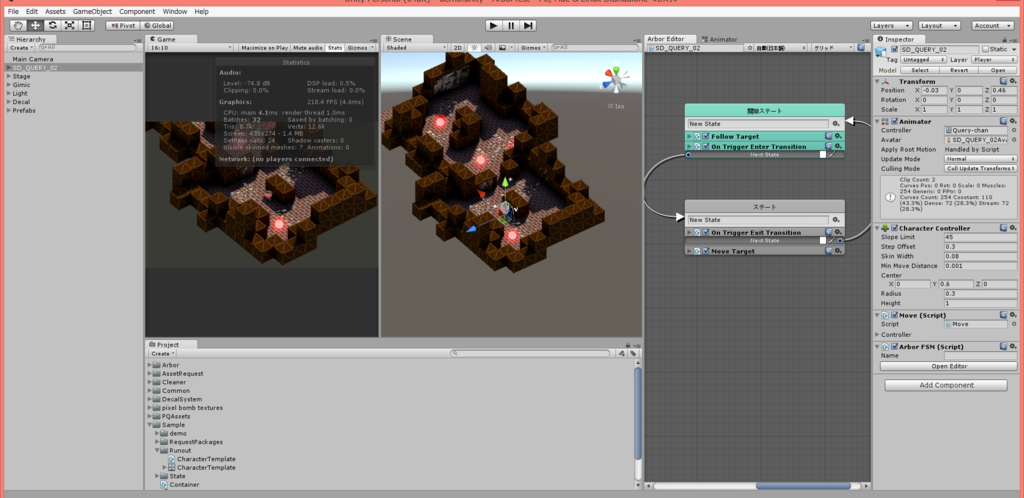Toggle the Static checkbox
Screen dimensions: 1024x498
click(985, 49)
